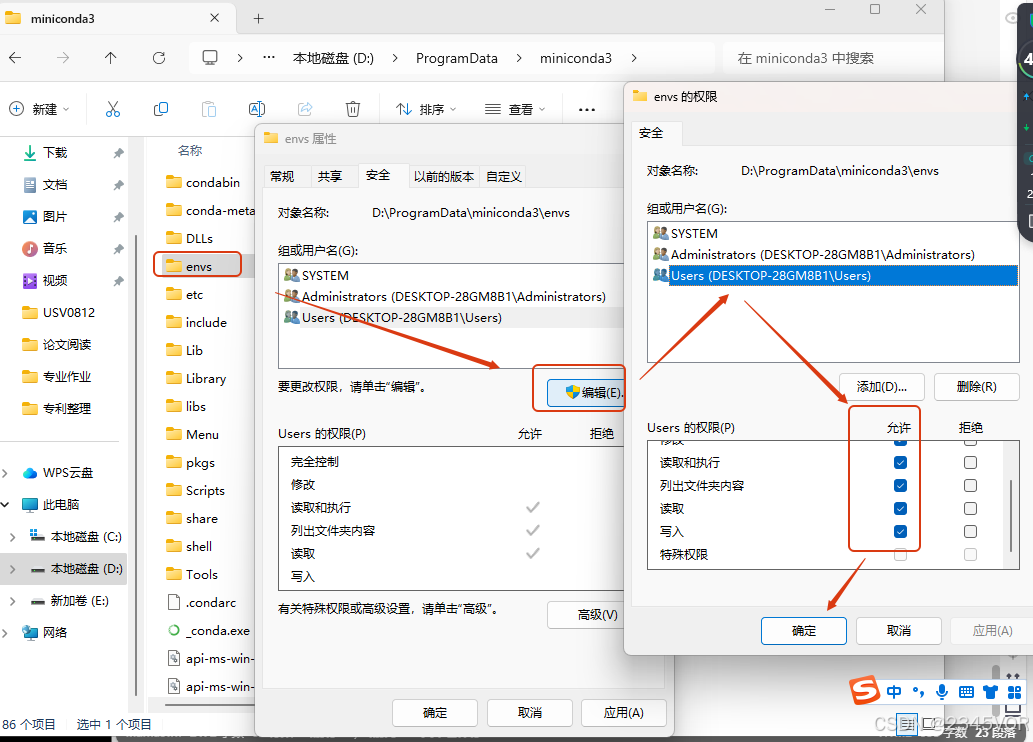Click the Refresh icon in the navigation bar
The width and height of the screenshot is (1033, 742).
(x=159, y=58)
